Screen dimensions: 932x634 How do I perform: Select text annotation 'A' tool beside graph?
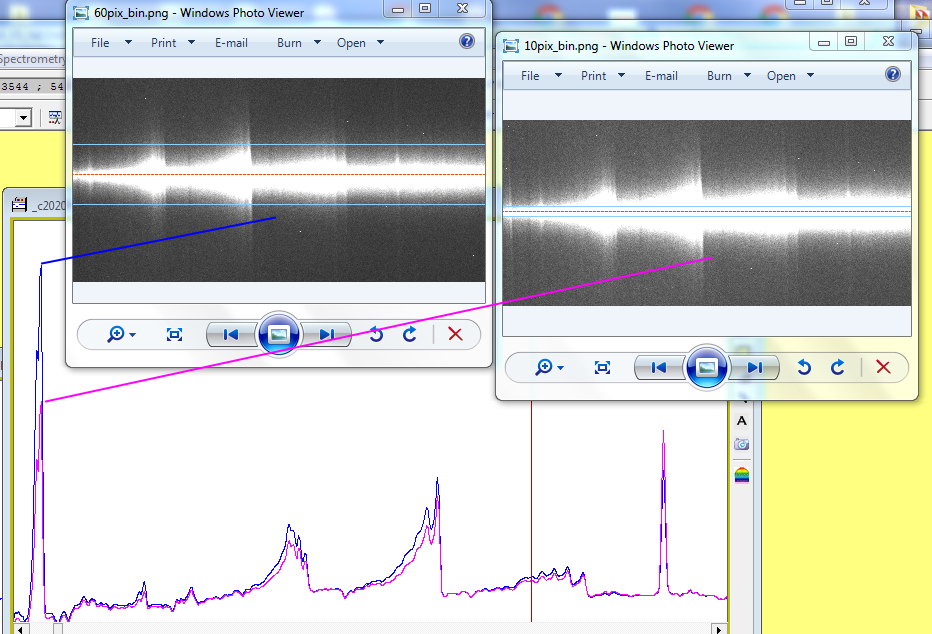tap(741, 421)
